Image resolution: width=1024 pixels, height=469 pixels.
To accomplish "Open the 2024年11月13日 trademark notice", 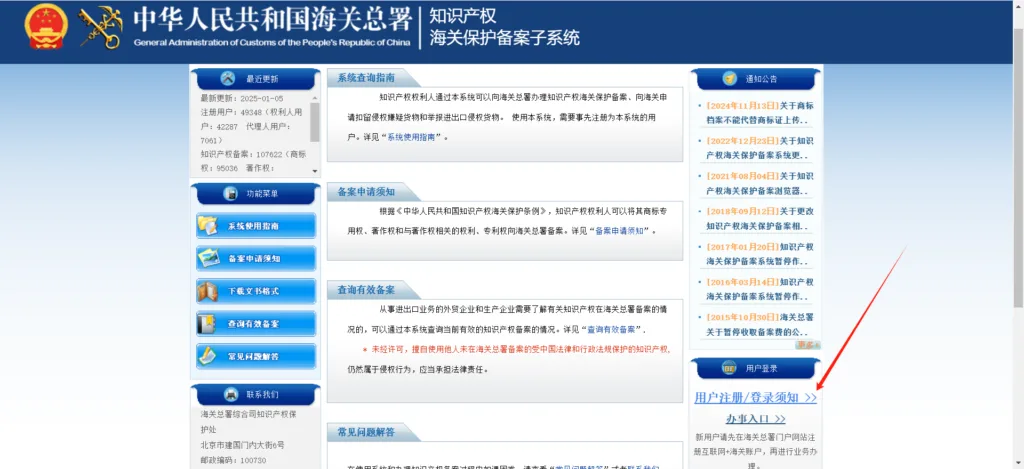I will click(x=759, y=112).
